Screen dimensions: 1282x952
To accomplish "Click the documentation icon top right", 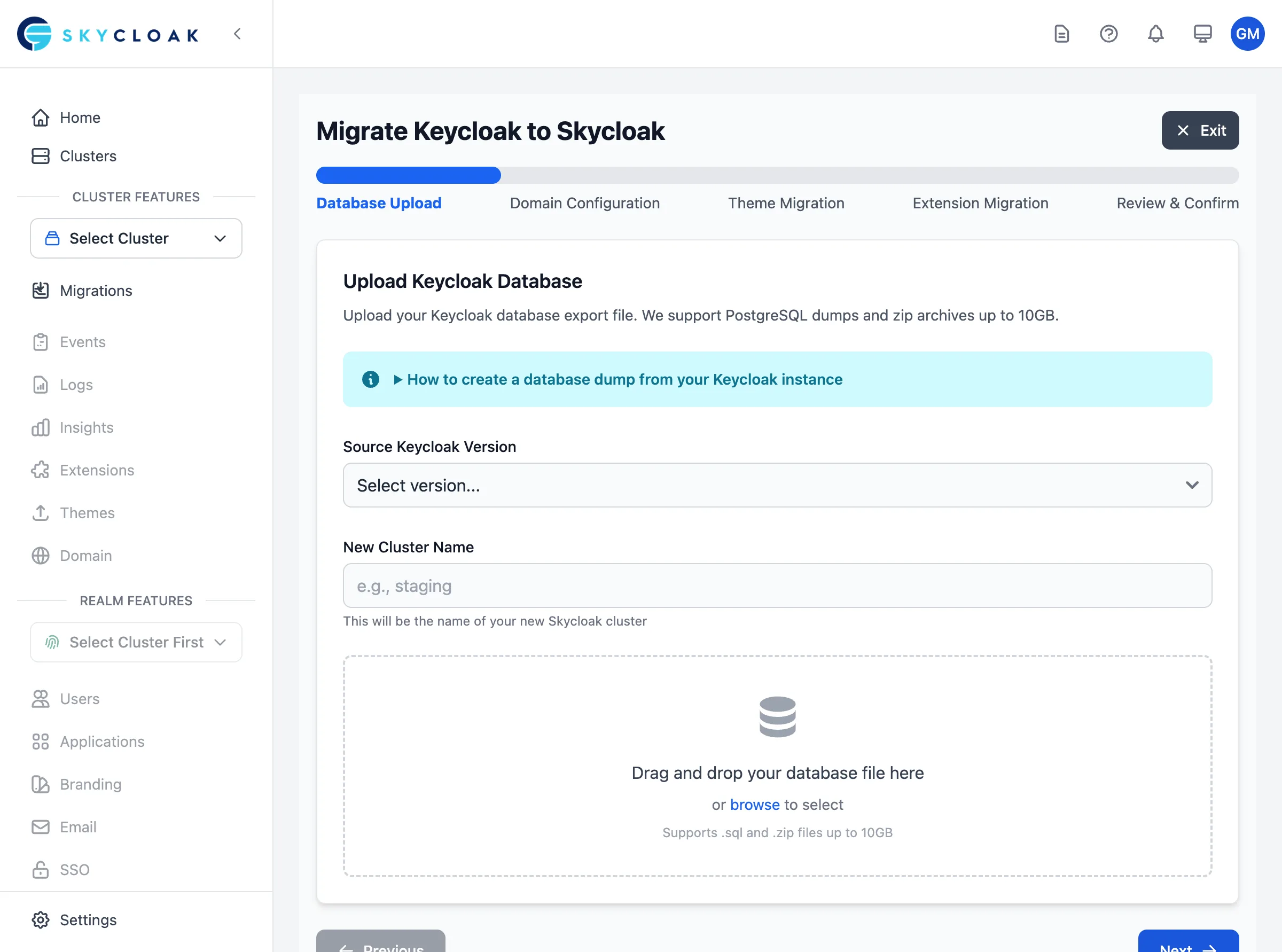I will pyautogui.click(x=1061, y=34).
